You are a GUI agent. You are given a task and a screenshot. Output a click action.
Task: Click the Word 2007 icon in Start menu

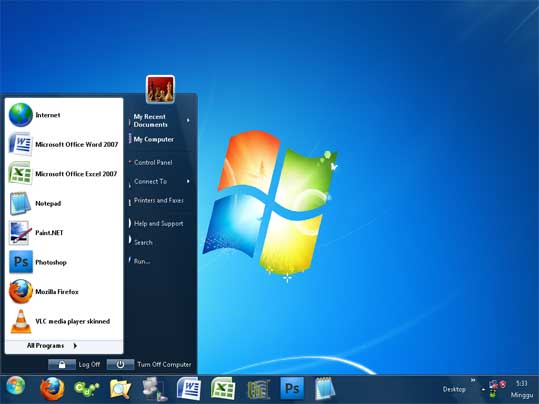[21, 144]
